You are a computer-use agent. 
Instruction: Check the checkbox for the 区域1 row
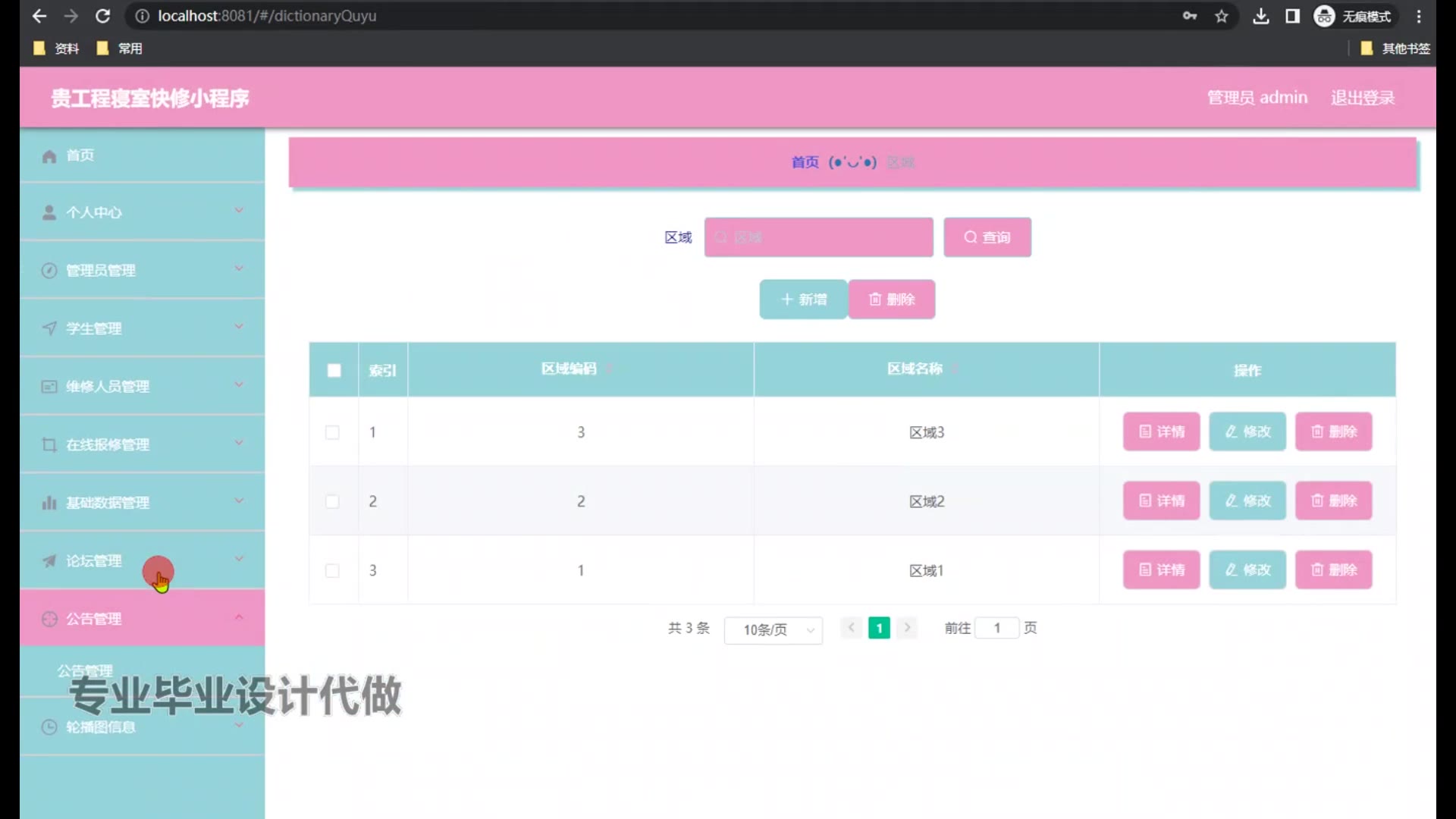coord(332,570)
